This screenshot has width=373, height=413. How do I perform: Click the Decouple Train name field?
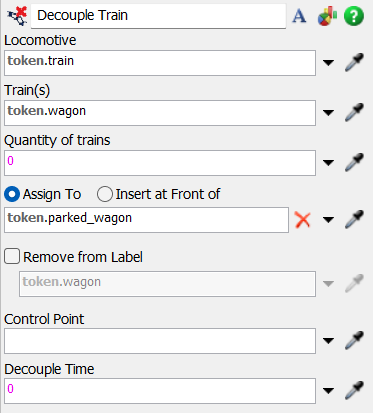tap(158, 16)
